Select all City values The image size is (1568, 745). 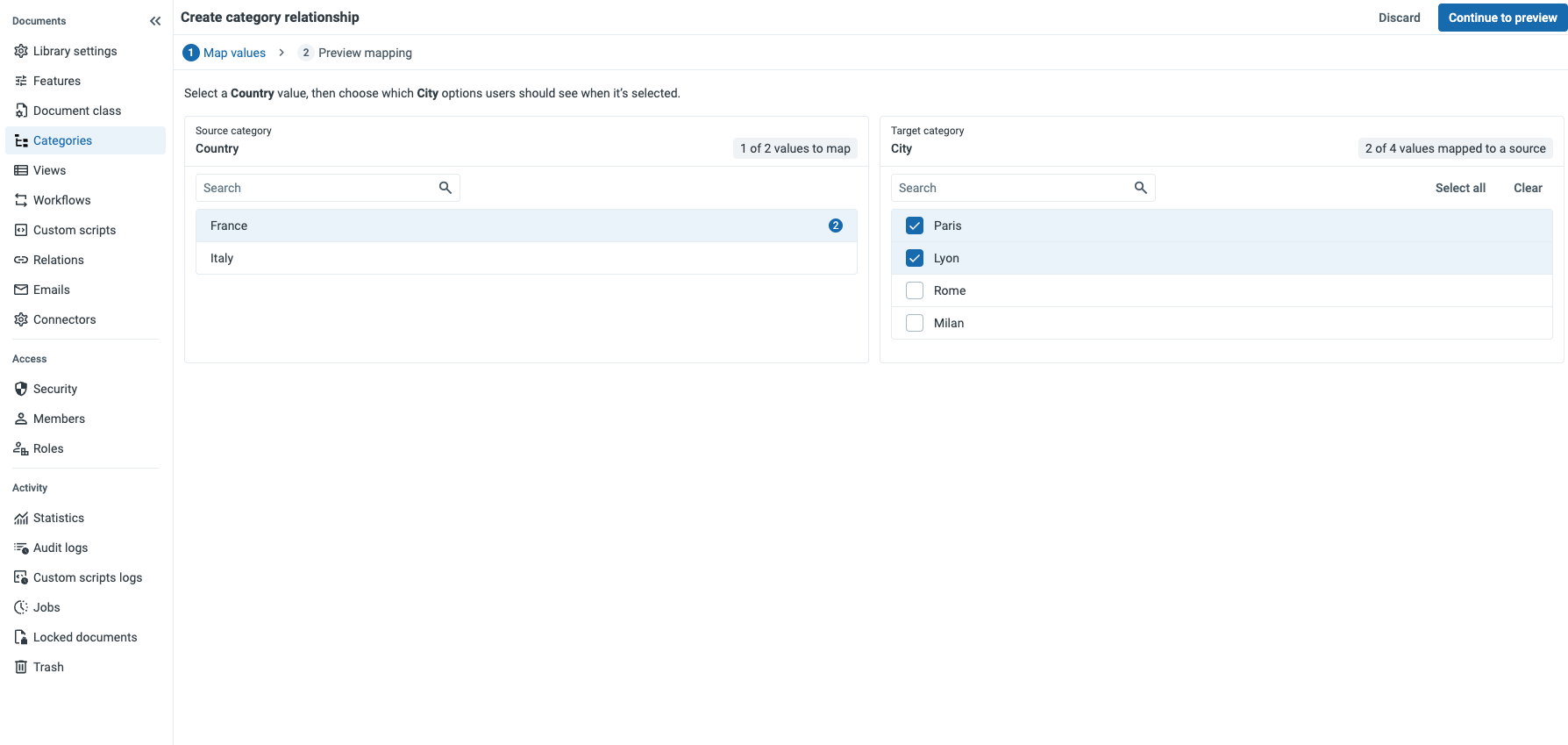point(1460,188)
